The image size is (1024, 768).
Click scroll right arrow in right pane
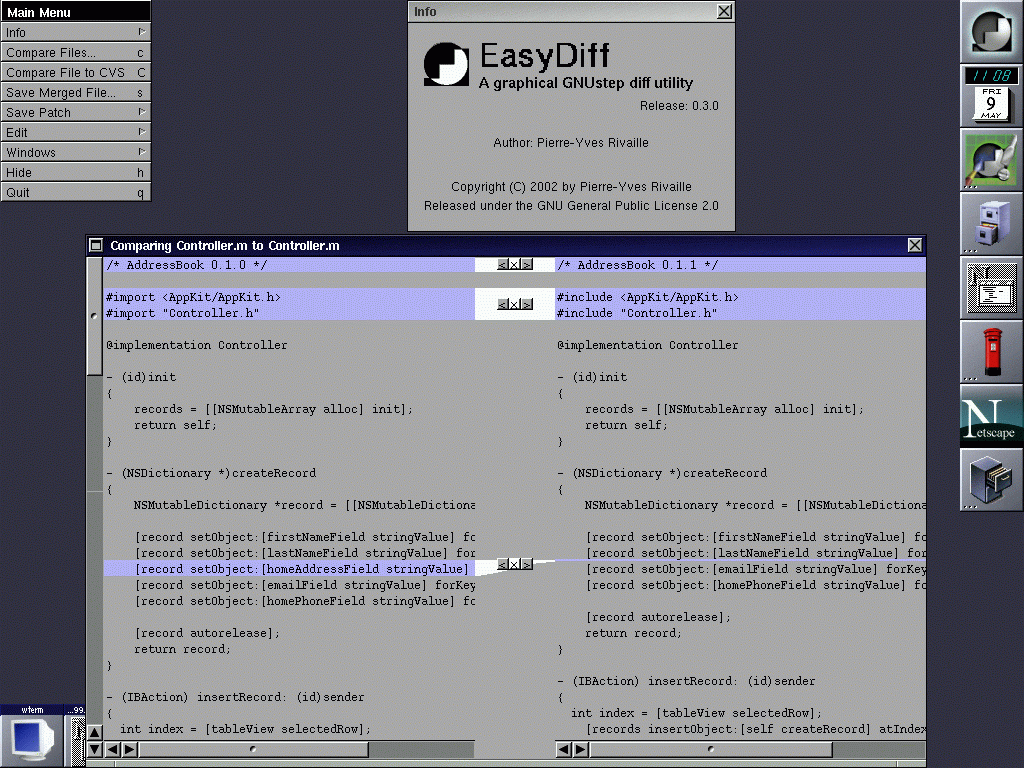580,749
